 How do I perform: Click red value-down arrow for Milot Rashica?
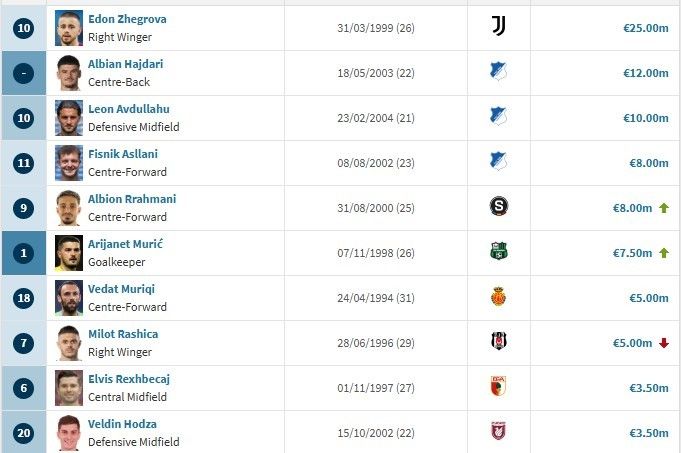(663, 343)
